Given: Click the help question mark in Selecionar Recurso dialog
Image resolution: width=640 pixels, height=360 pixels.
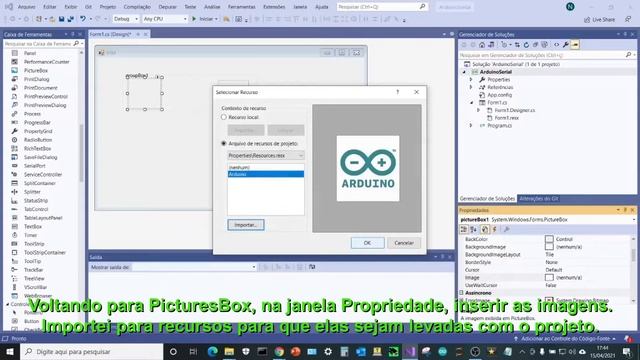Looking at the screenshot, I should point(398,92).
